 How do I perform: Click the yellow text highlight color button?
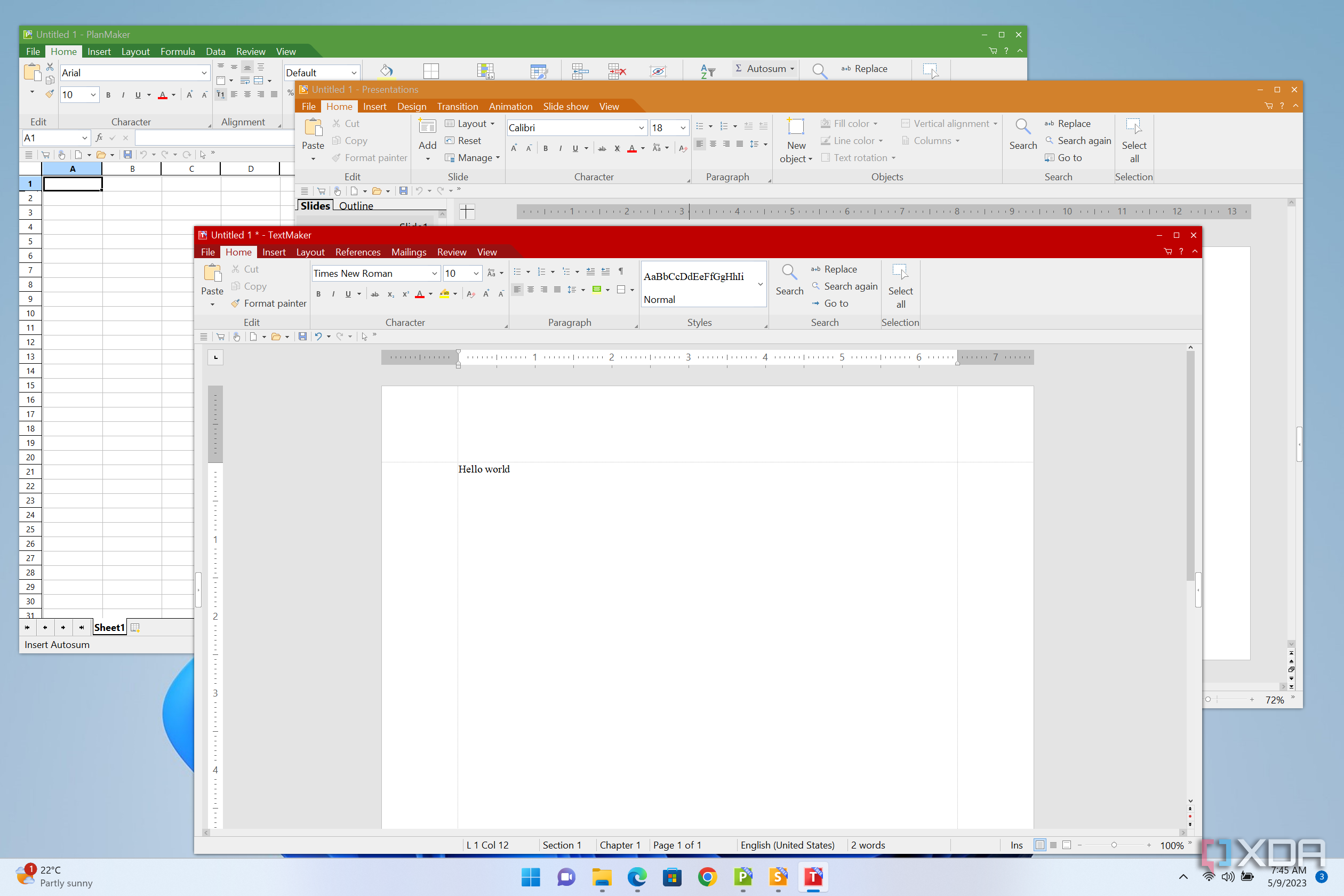pyautogui.click(x=444, y=294)
